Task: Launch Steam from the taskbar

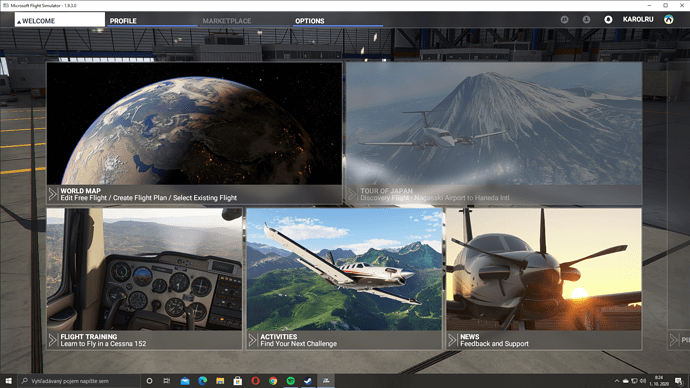Action: 308,381
